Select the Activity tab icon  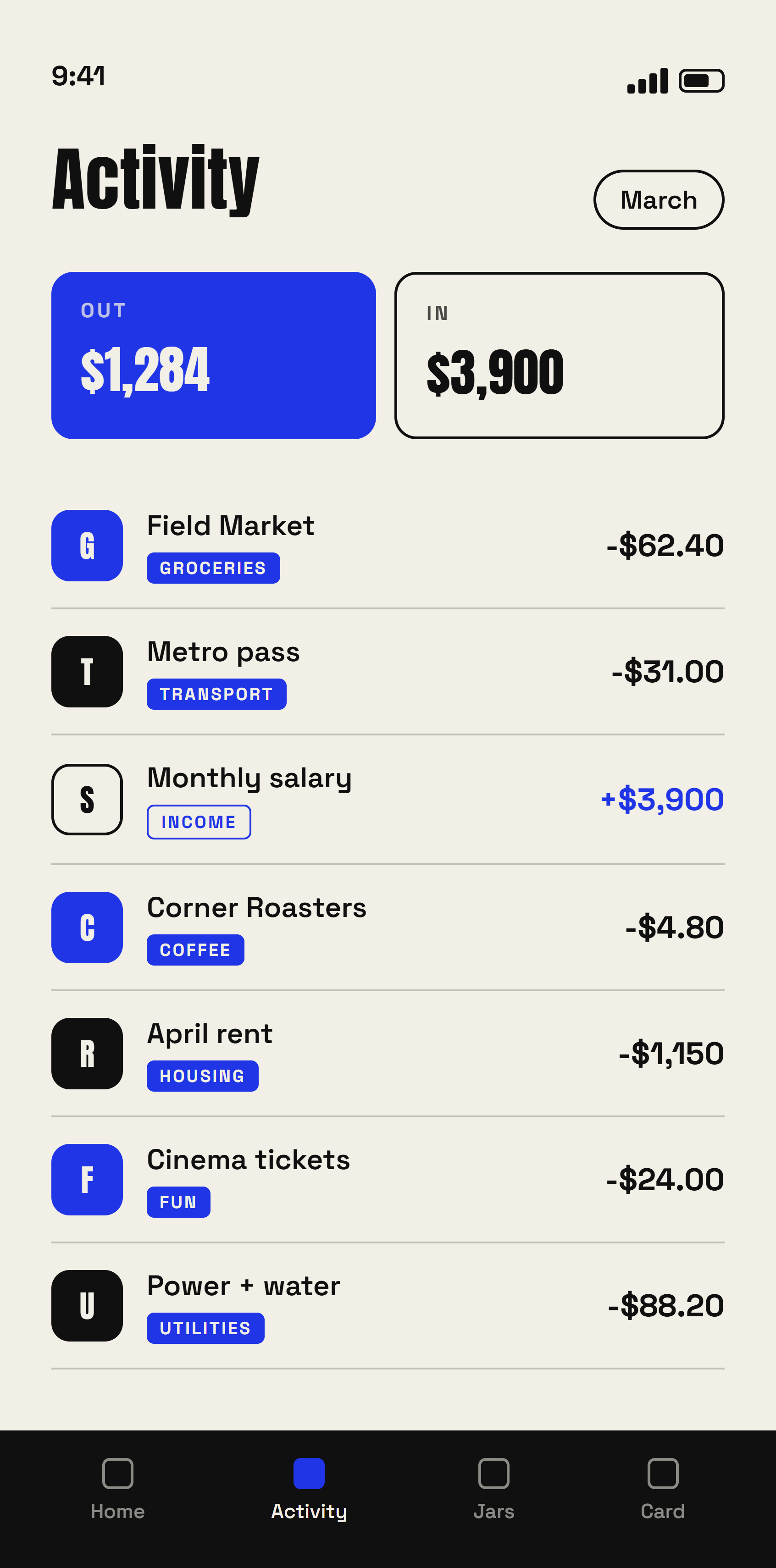[309, 1473]
